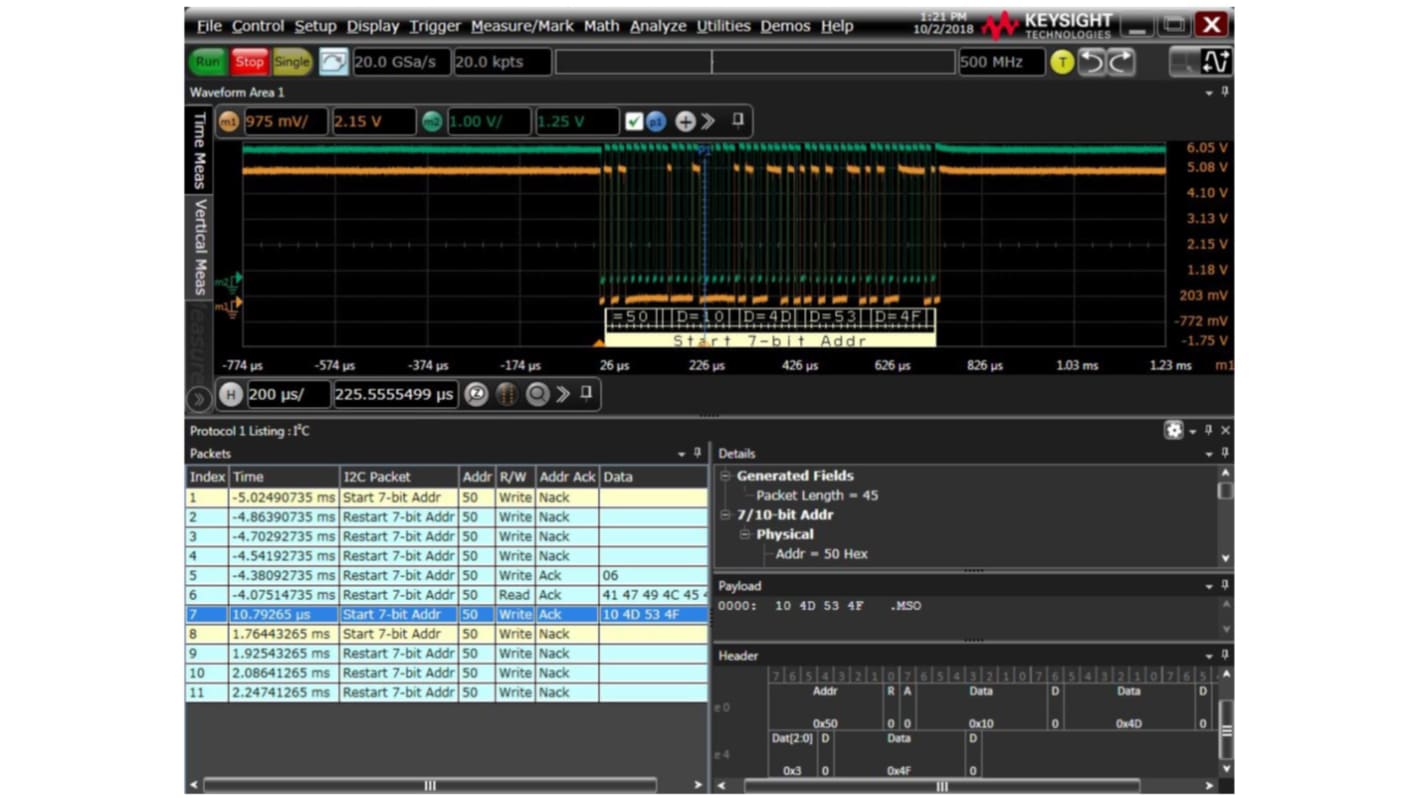
Task: Select packet row 6 with Read
Action: (x=447, y=595)
